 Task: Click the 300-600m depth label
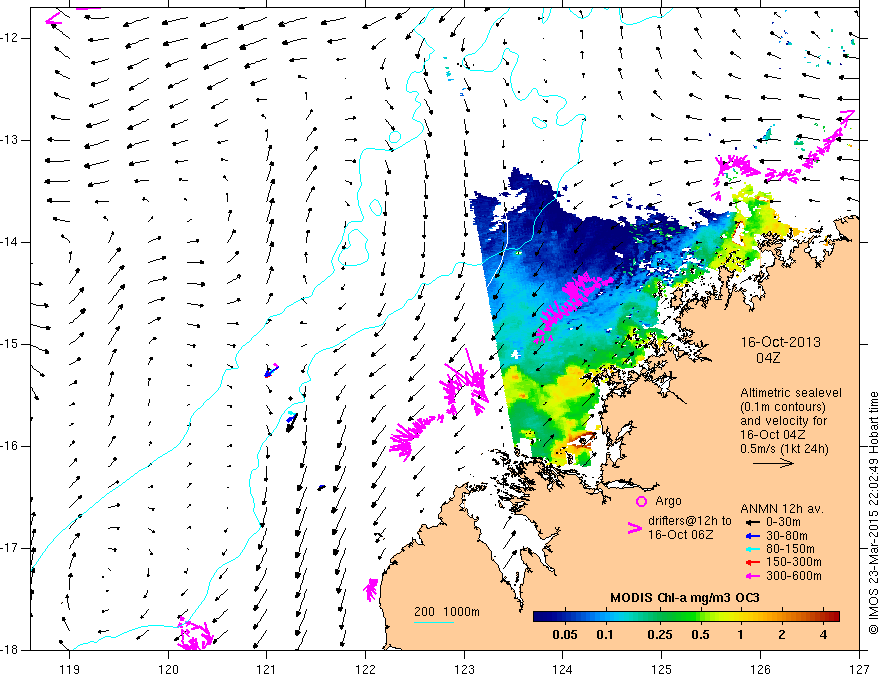pos(794,576)
